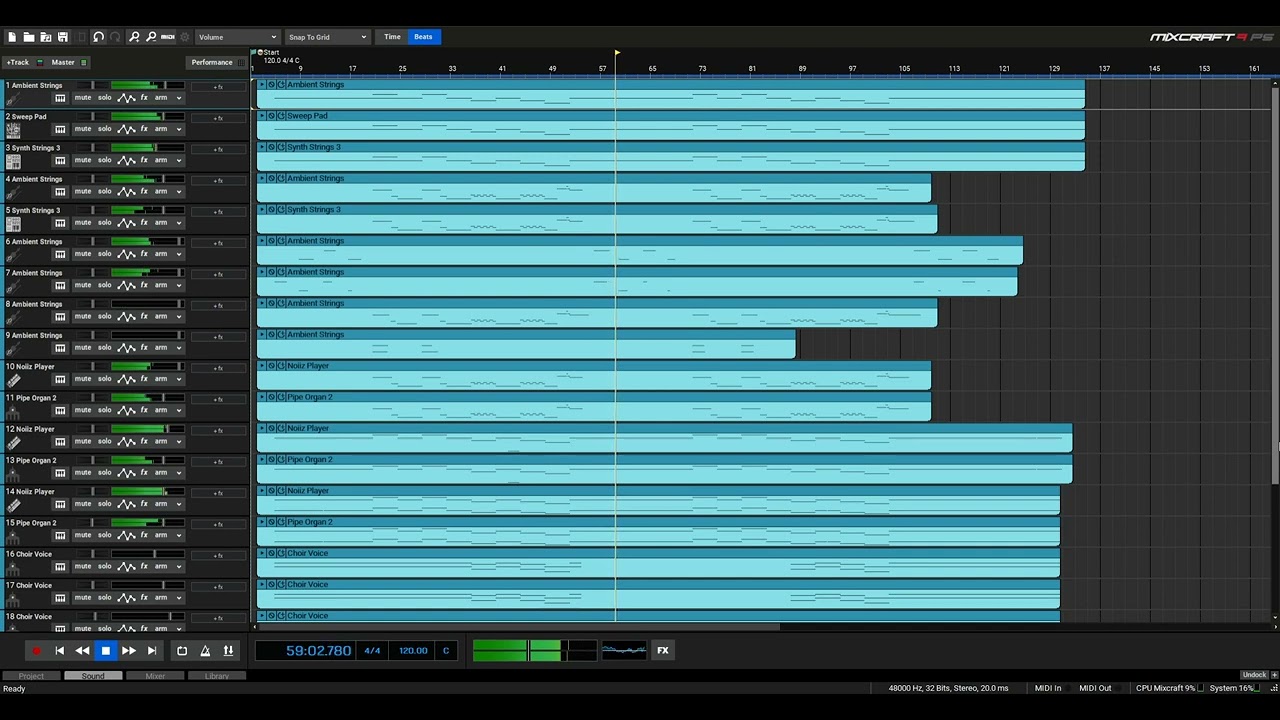Open piano keyboard for track 1 Ambient Strings
The width and height of the screenshot is (1280, 720).
(60, 98)
